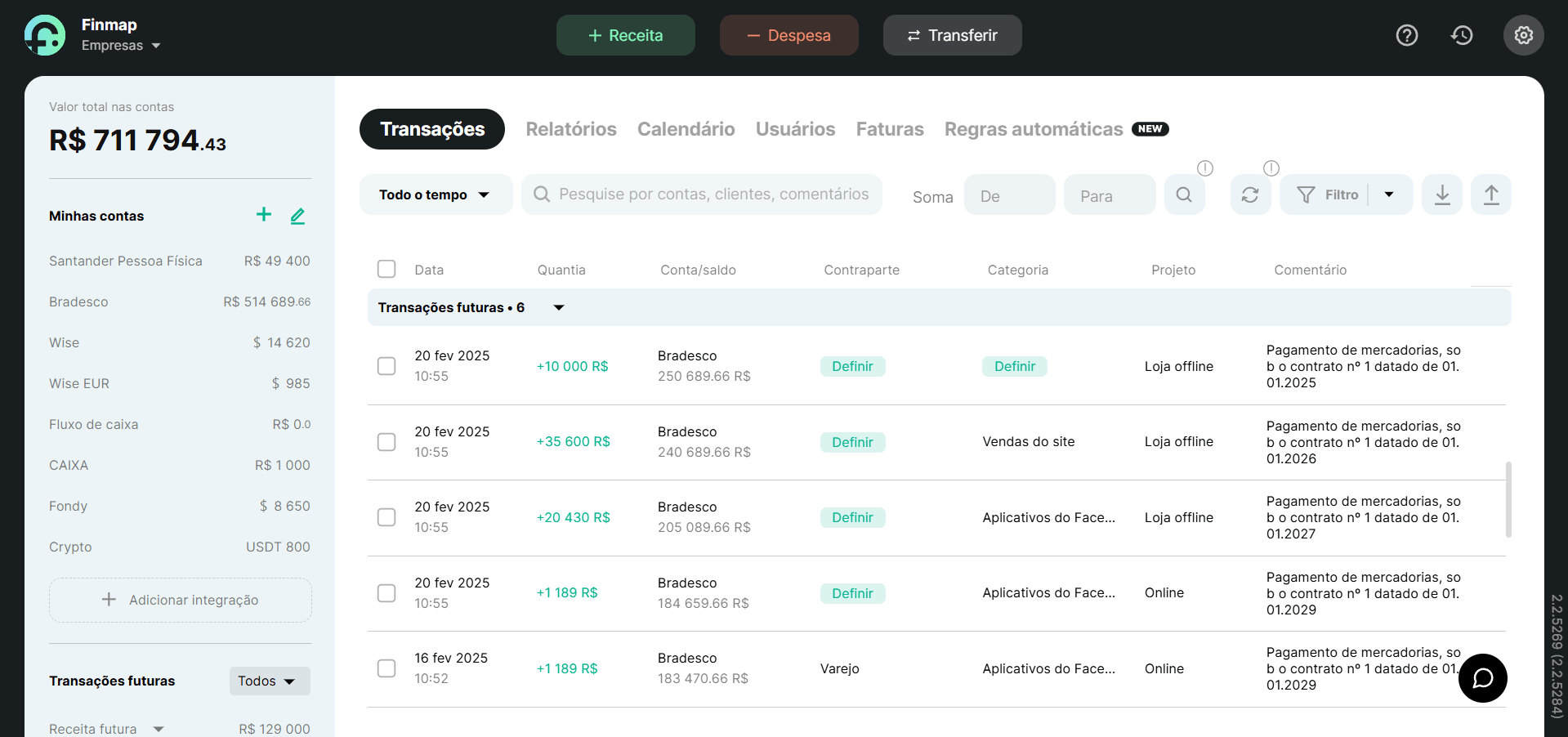Click the download transactions icon
Viewport: 1568px width, 737px height.
[1441, 194]
